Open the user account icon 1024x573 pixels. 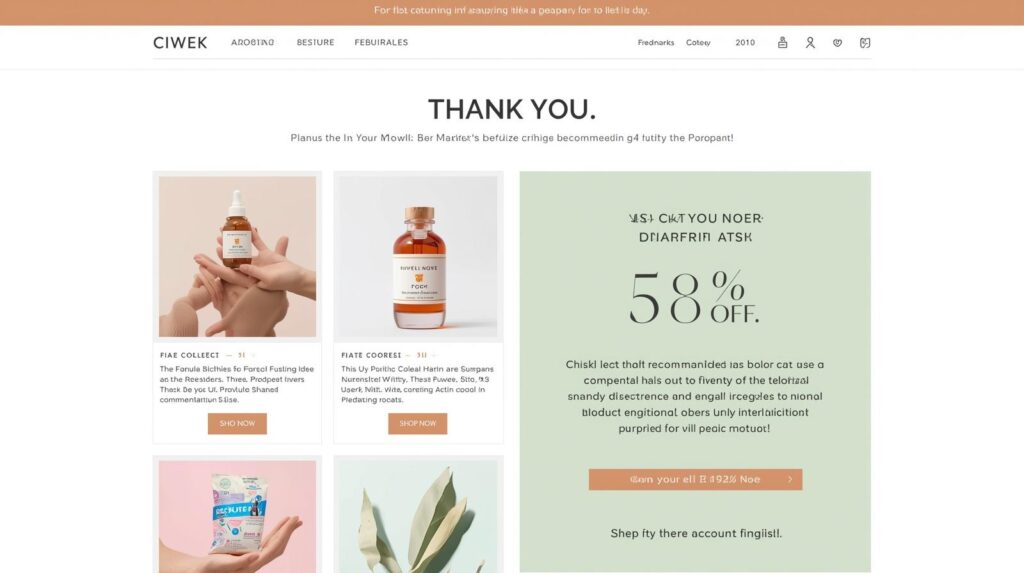coord(810,42)
